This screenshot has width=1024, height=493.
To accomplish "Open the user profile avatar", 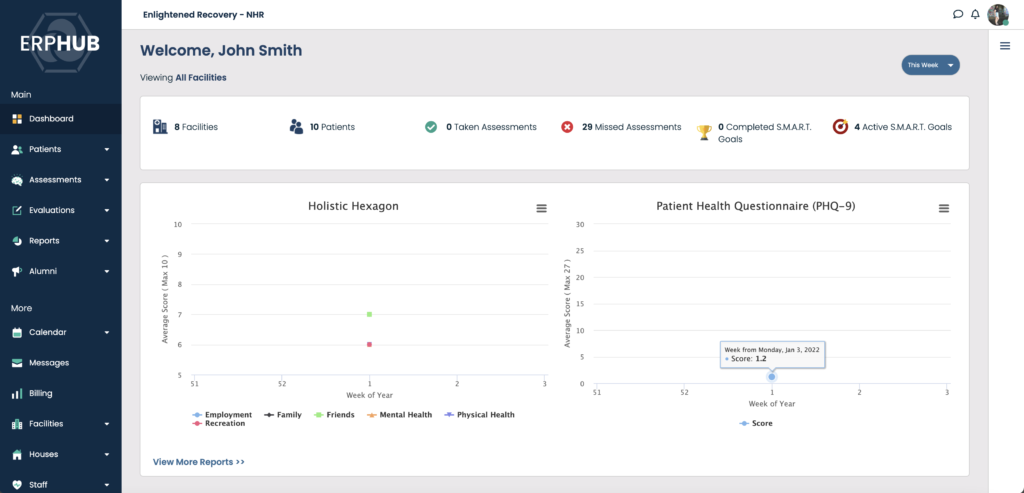I will tap(998, 14).
